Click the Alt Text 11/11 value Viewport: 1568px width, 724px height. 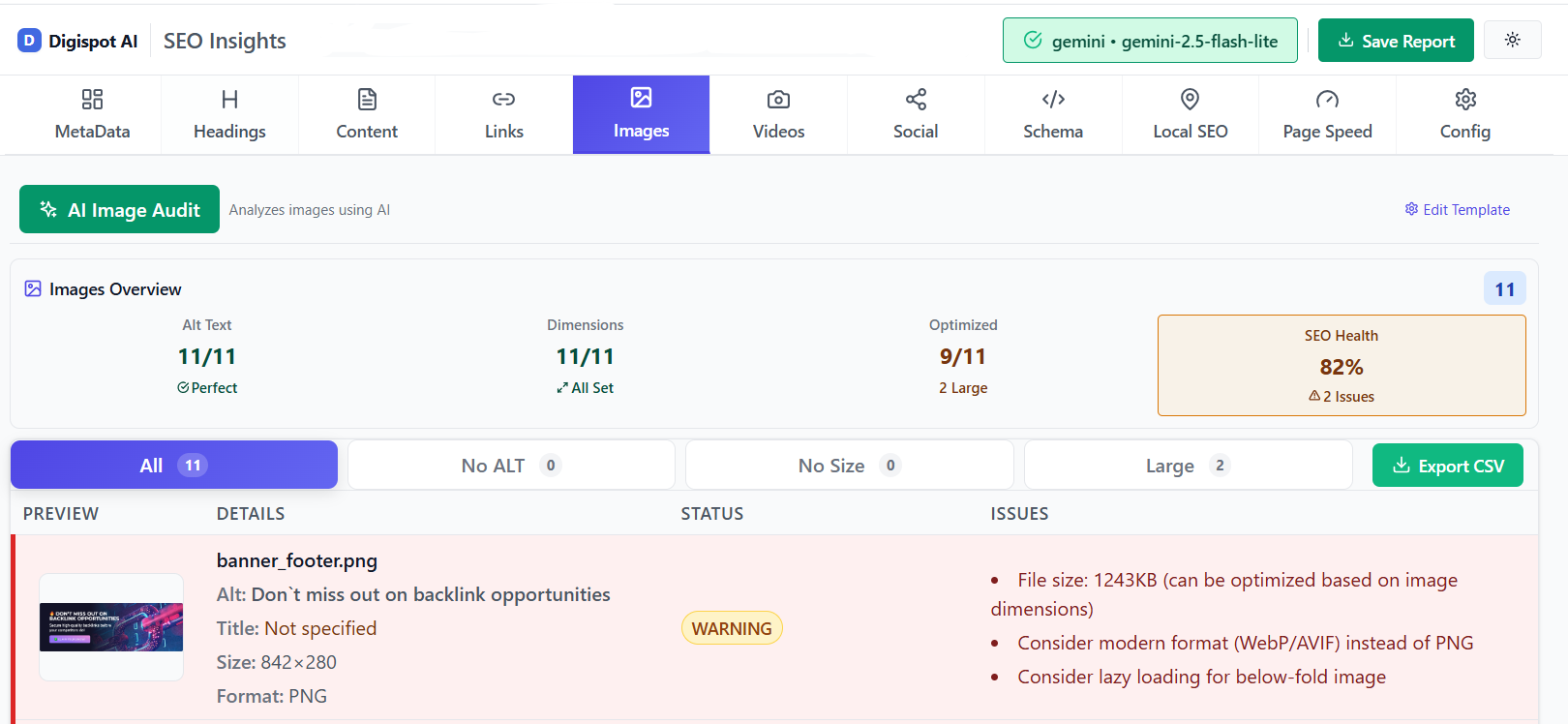click(207, 356)
